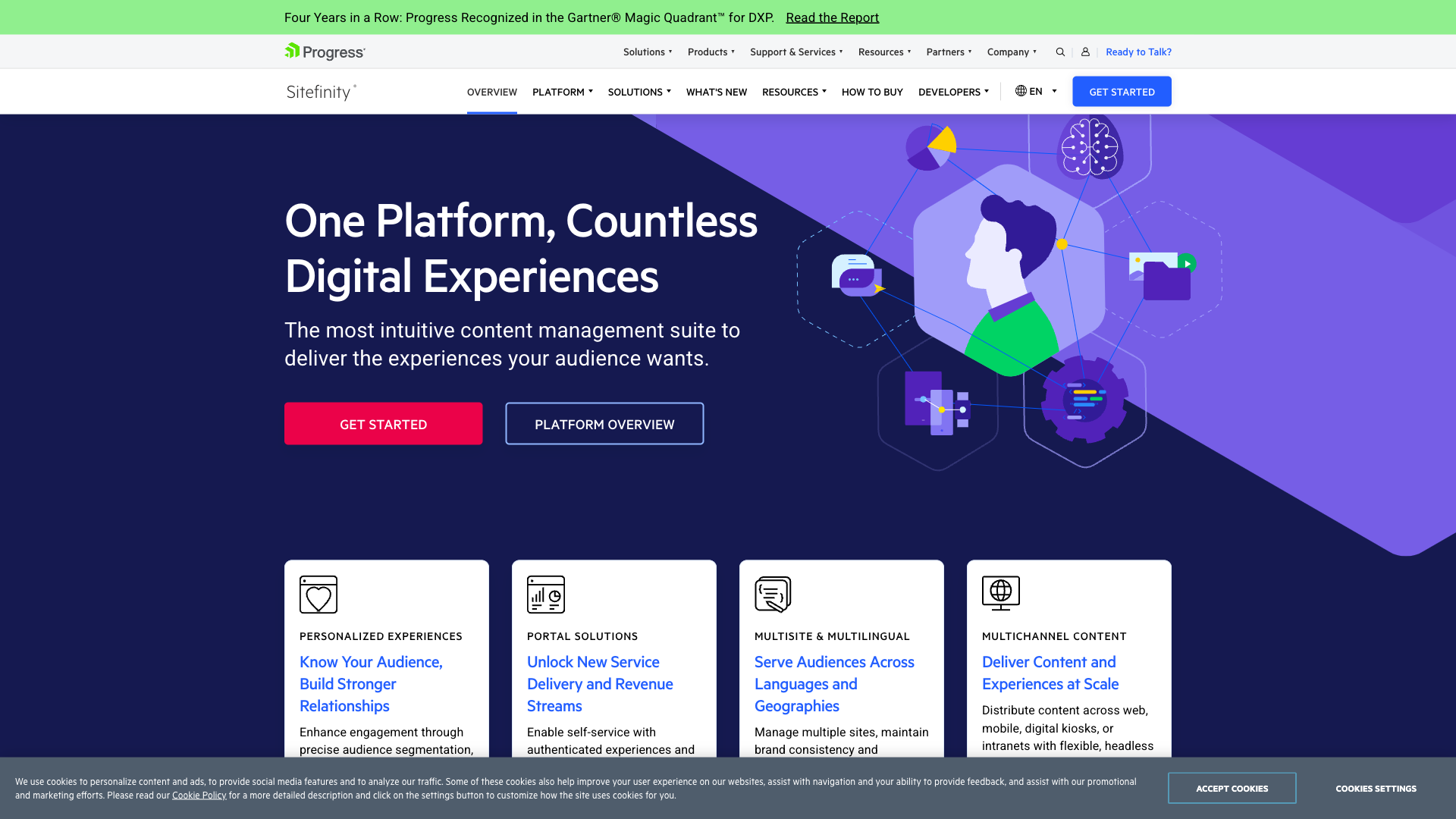This screenshot has height=819, width=1456.
Task: Click red GET STARTED hero button
Action: (383, 424)
